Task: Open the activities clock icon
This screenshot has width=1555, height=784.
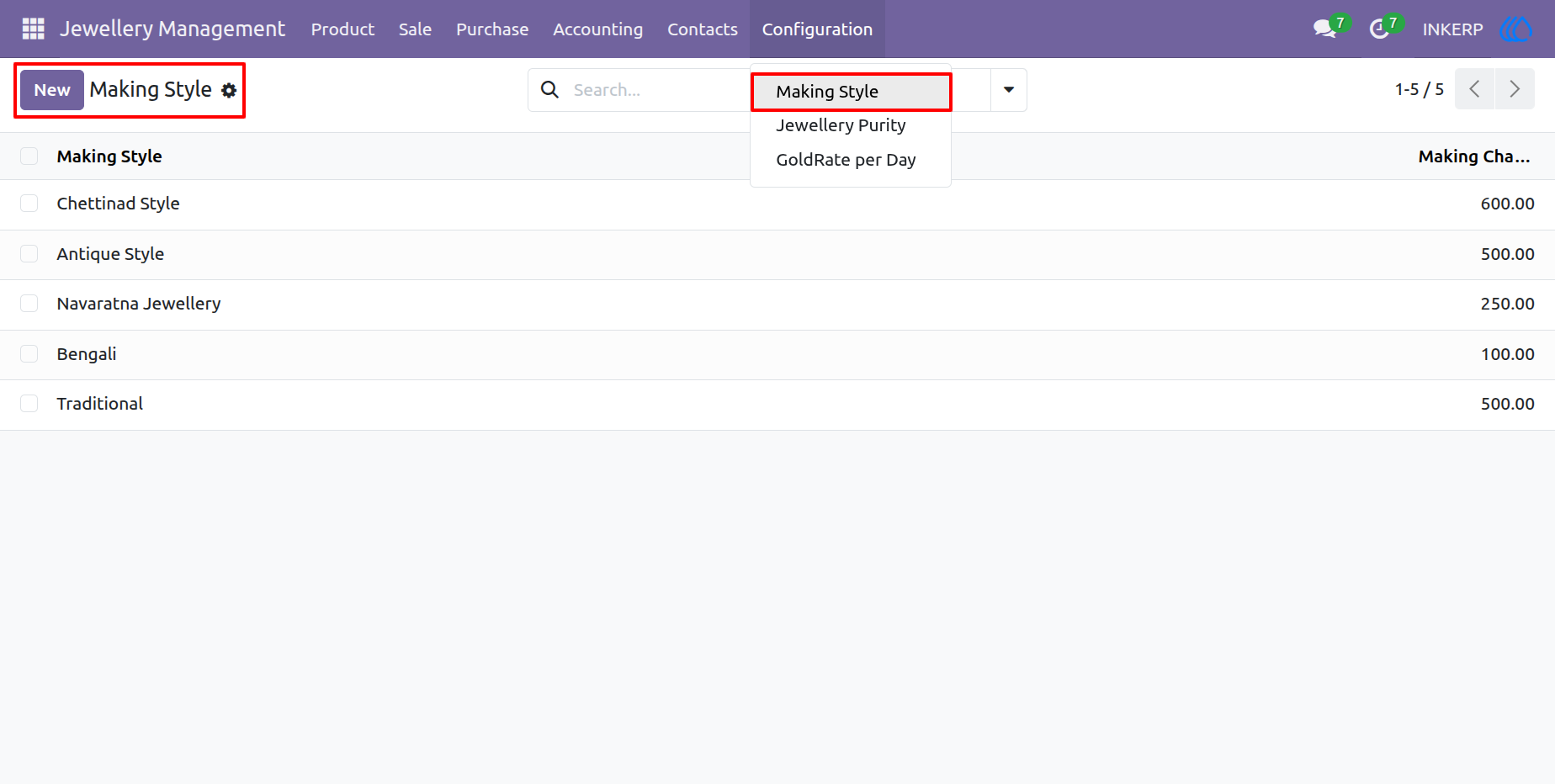Action: pyautogui.click(x=1378, y=29)
